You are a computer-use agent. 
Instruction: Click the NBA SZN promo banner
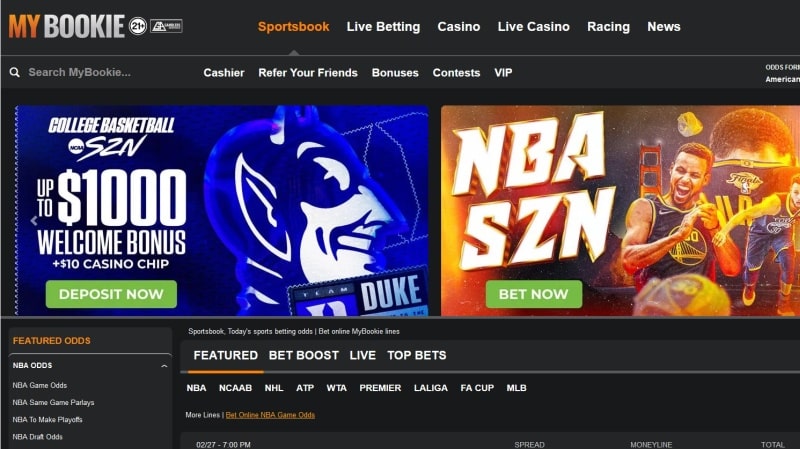[x=620, y=210]
